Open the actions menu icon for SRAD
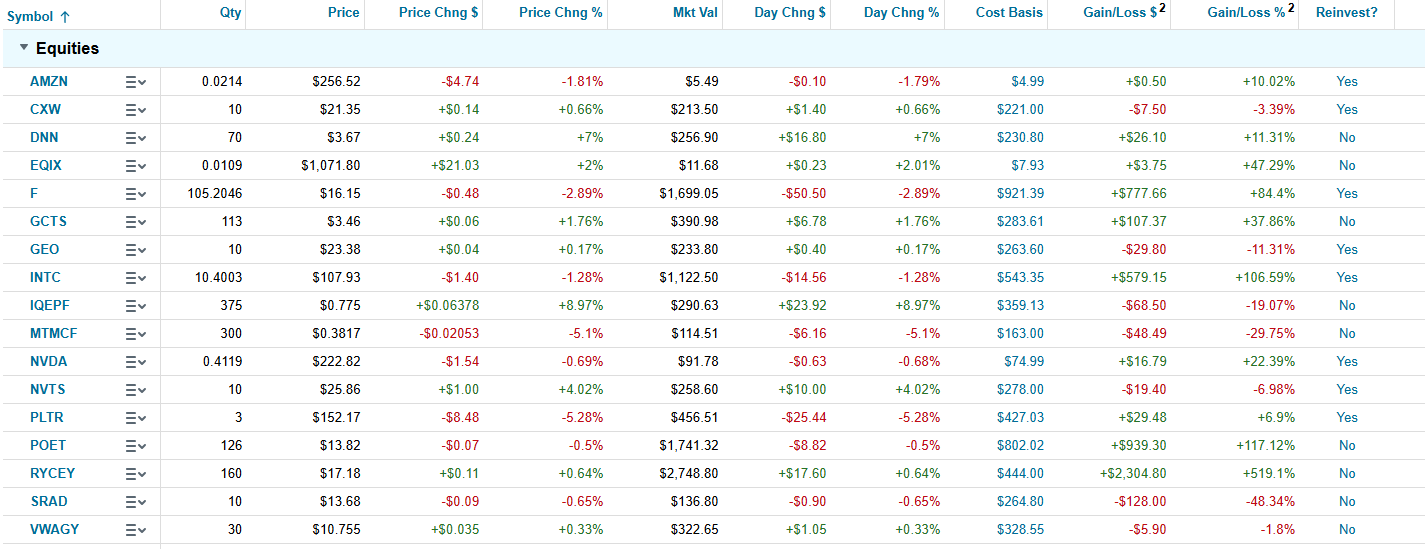This screenshot has height=549, width=1425. click(x=136, y=502)
